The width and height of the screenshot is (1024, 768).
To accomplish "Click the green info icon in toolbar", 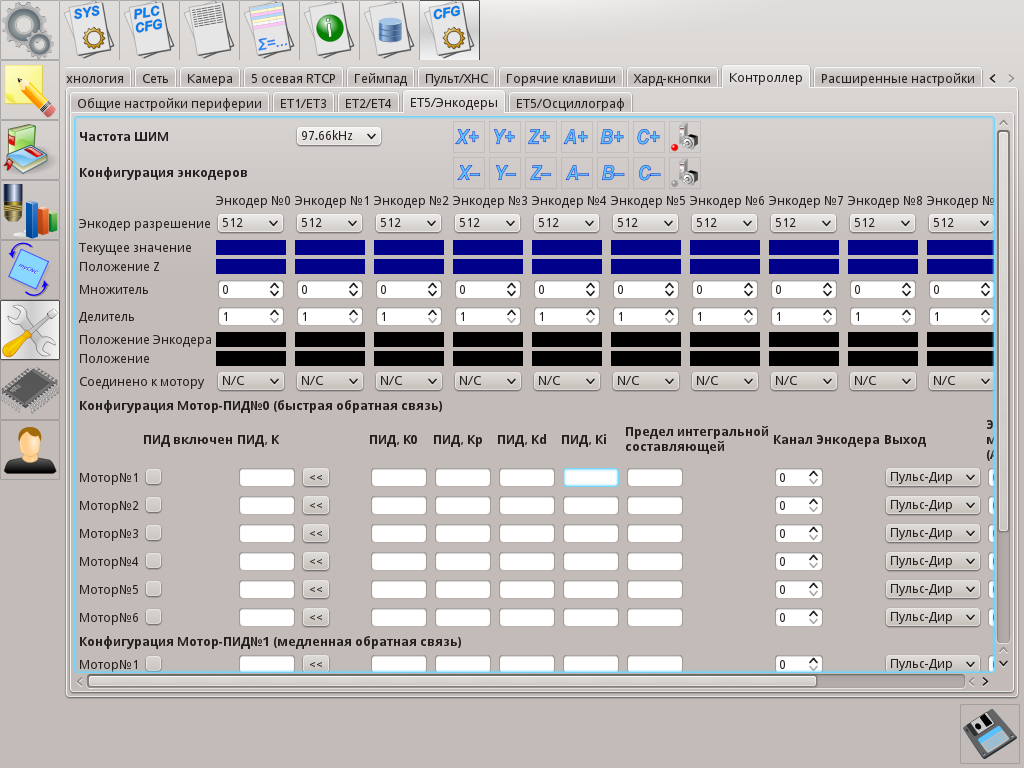I will pos(329,29).
